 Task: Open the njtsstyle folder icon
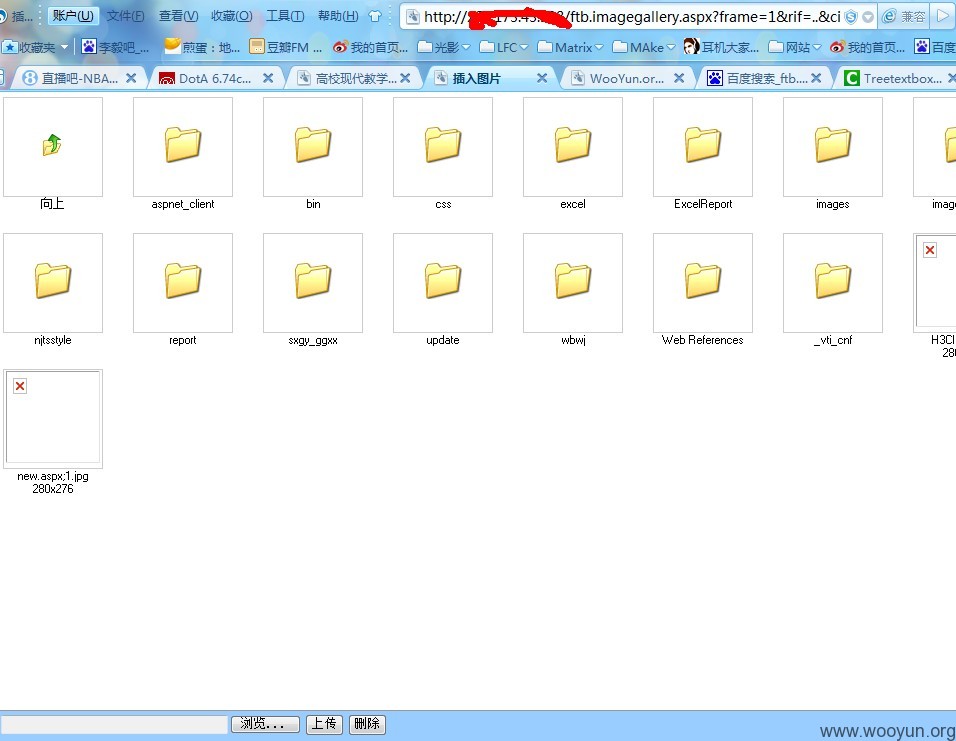53,282
